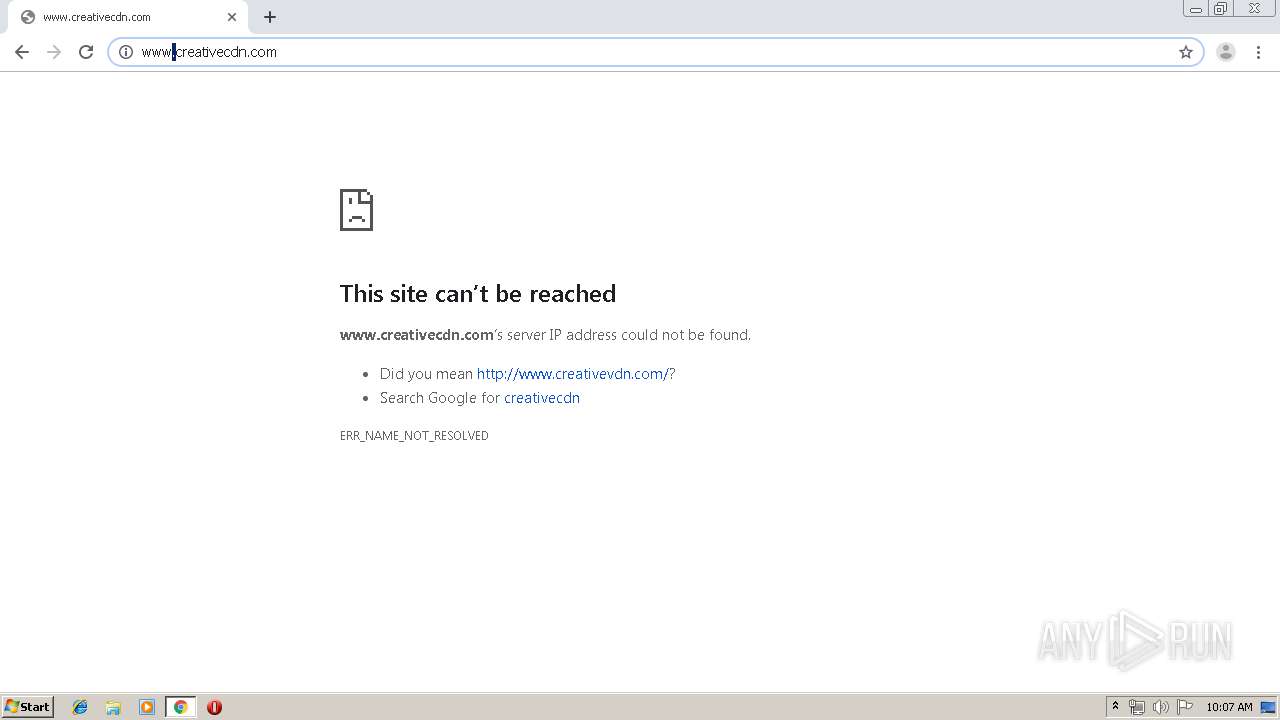Open Windows Media Player from taskbar

tap(147, 707)
